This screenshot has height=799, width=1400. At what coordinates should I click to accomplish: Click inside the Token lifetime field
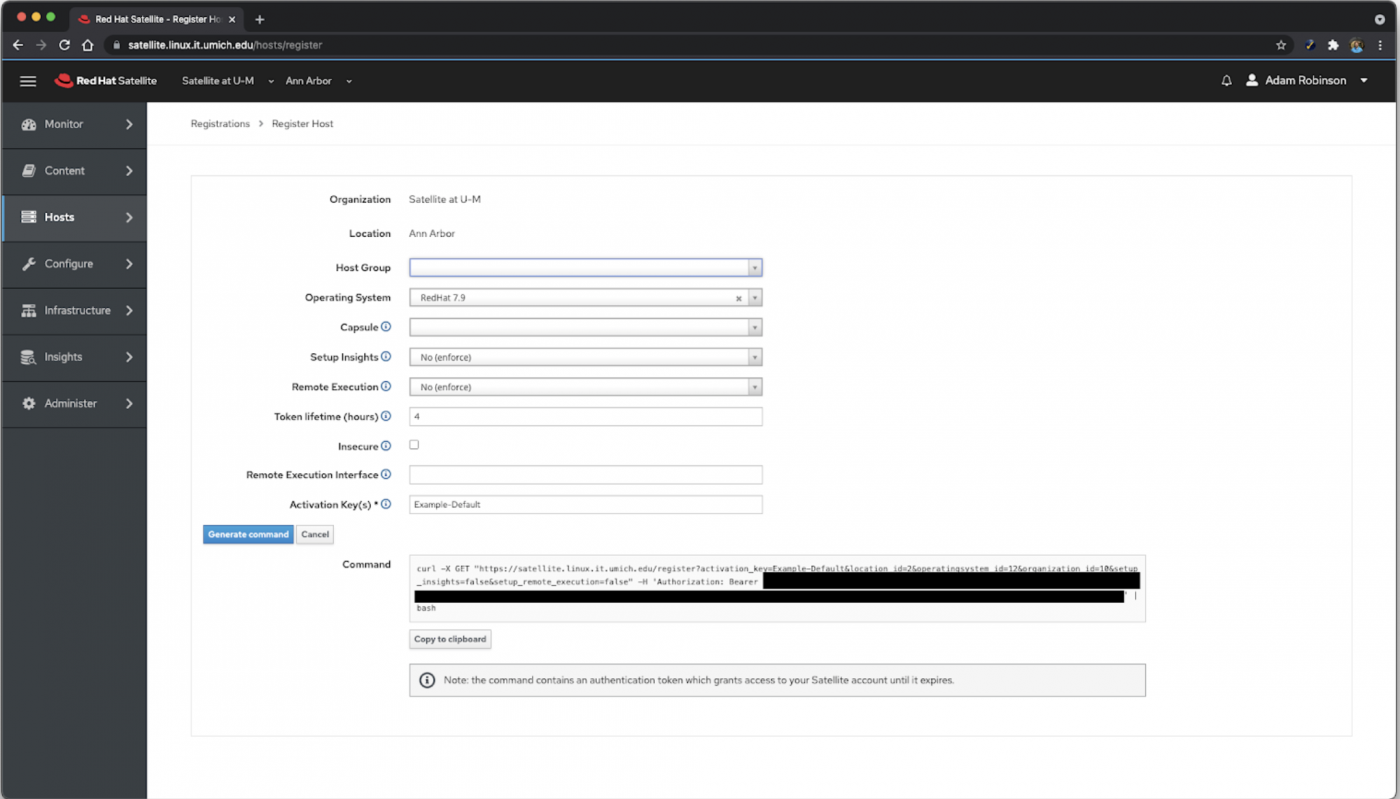point(585,416)
